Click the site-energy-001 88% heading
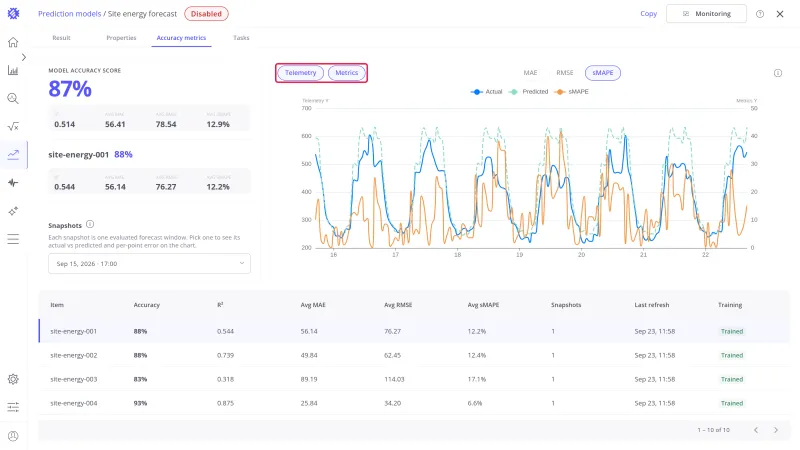Screen dimensions: 800x450 (90, 155)
